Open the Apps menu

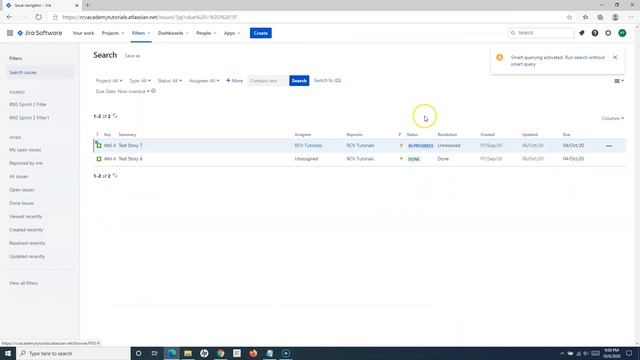point(232,33)
